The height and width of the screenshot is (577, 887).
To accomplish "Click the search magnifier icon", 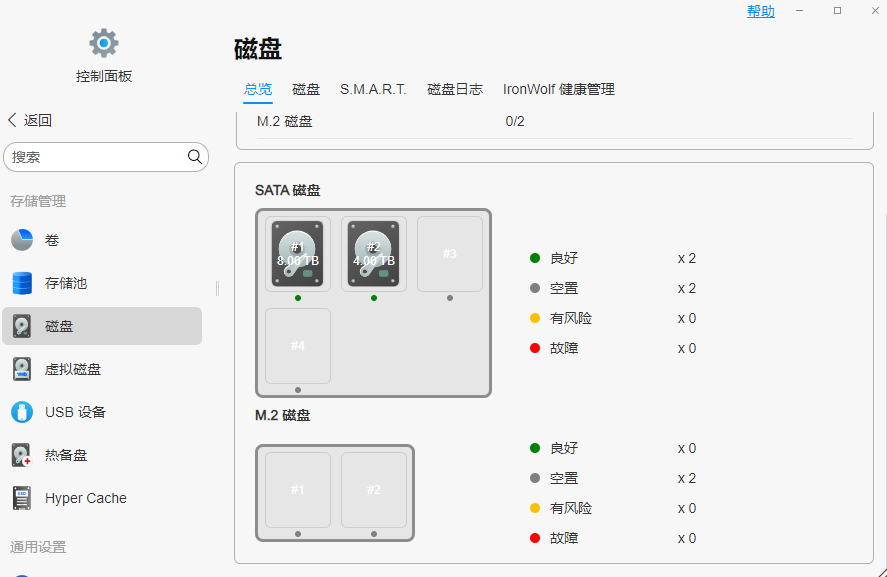I will pos(195,157).
